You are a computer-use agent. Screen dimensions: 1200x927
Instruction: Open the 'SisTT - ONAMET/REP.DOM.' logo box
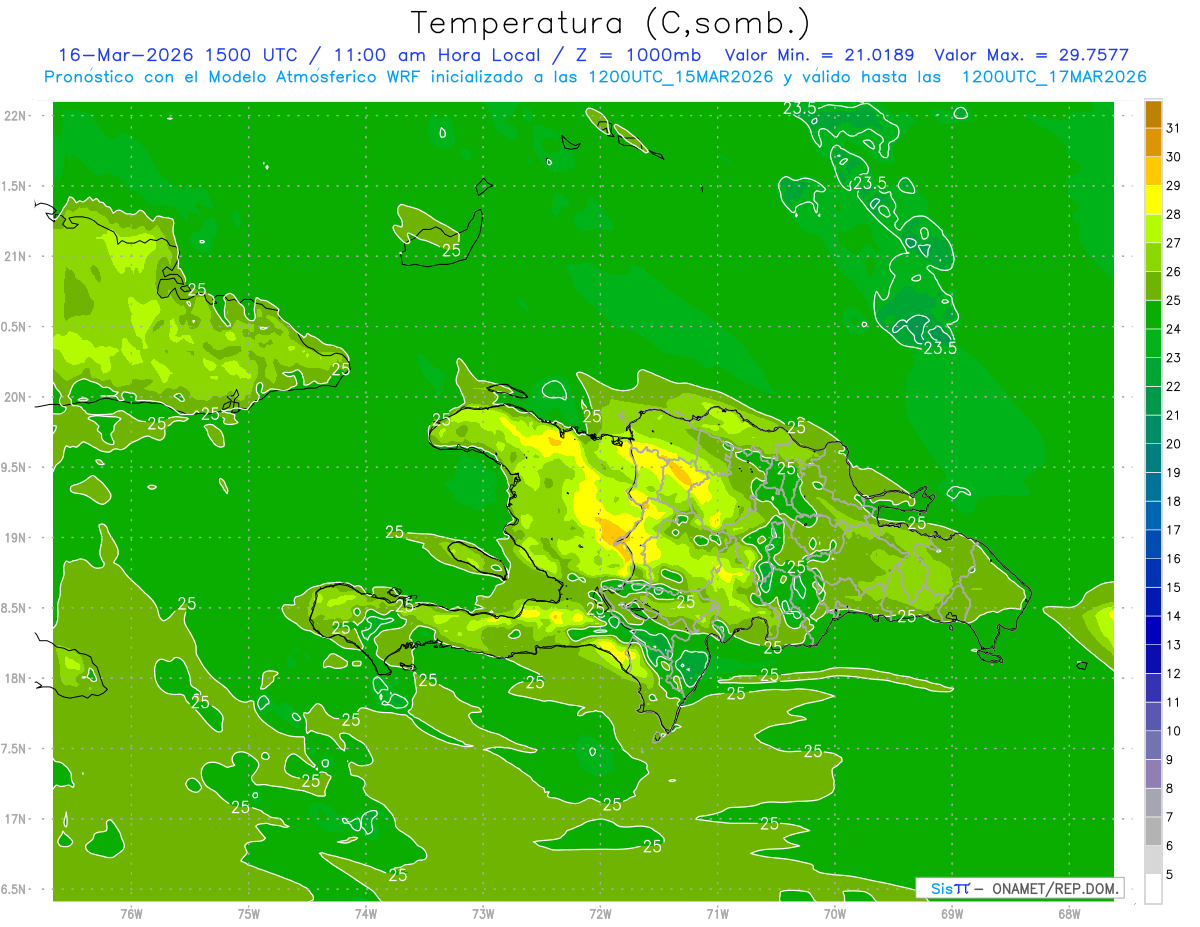click(x=1019, y=888)
